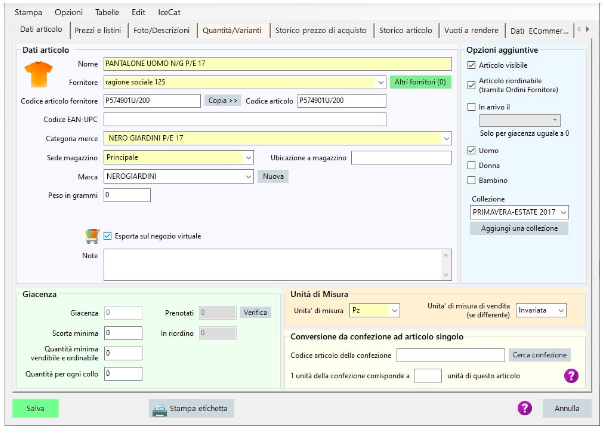603x429 pixels.
Task: Click the Giacenza quantity field
Action: 123,313
